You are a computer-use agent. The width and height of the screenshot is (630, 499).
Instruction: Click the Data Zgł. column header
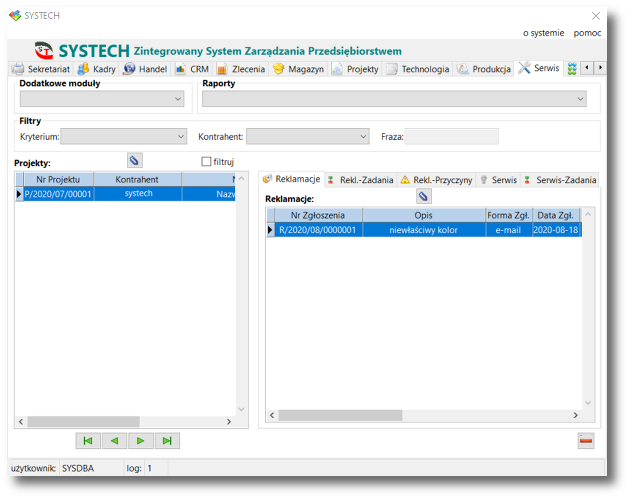[x=556, y=215]
